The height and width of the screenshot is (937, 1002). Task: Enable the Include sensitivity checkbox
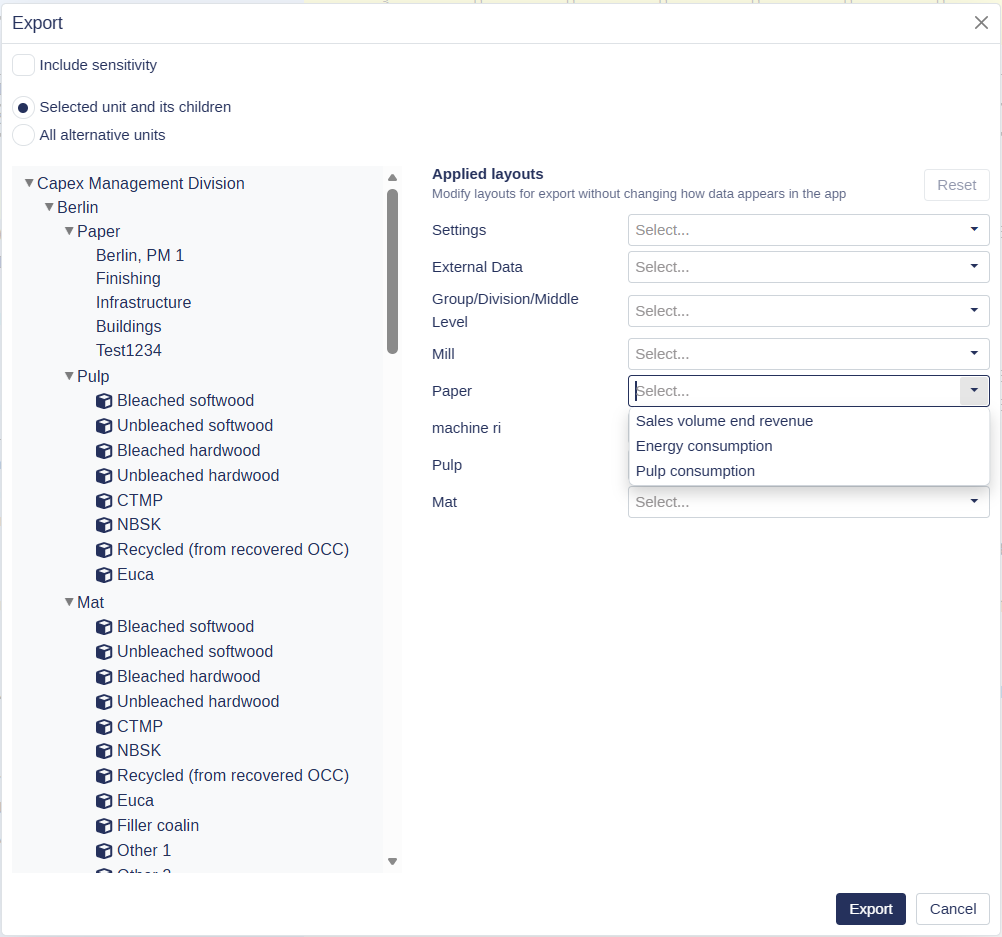click(x=23, y=65)
